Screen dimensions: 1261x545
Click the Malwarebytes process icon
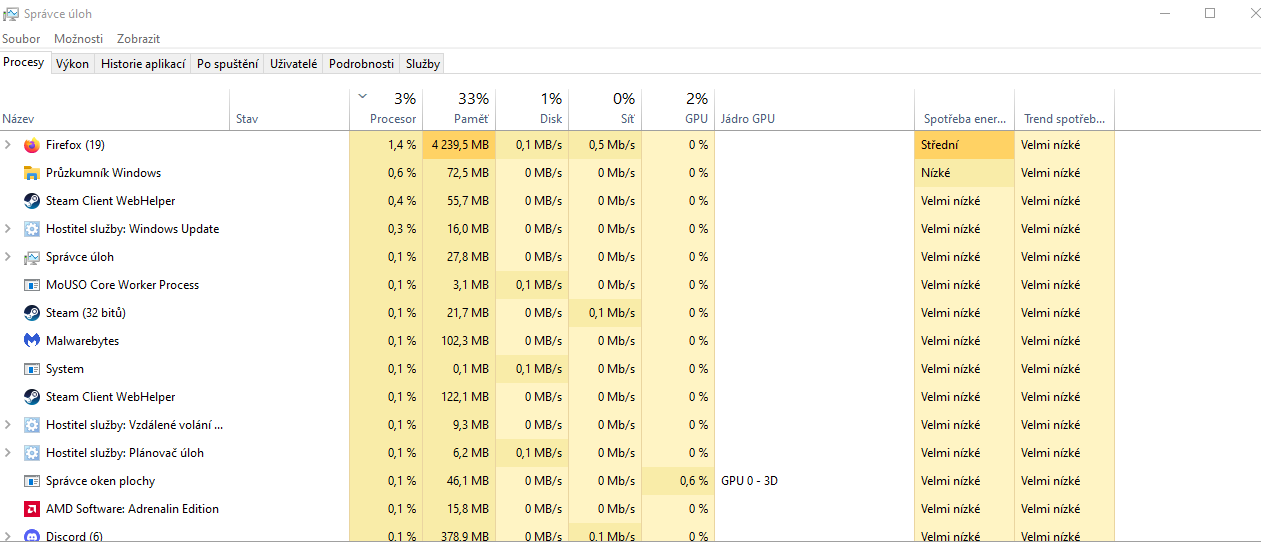[31, 341]
